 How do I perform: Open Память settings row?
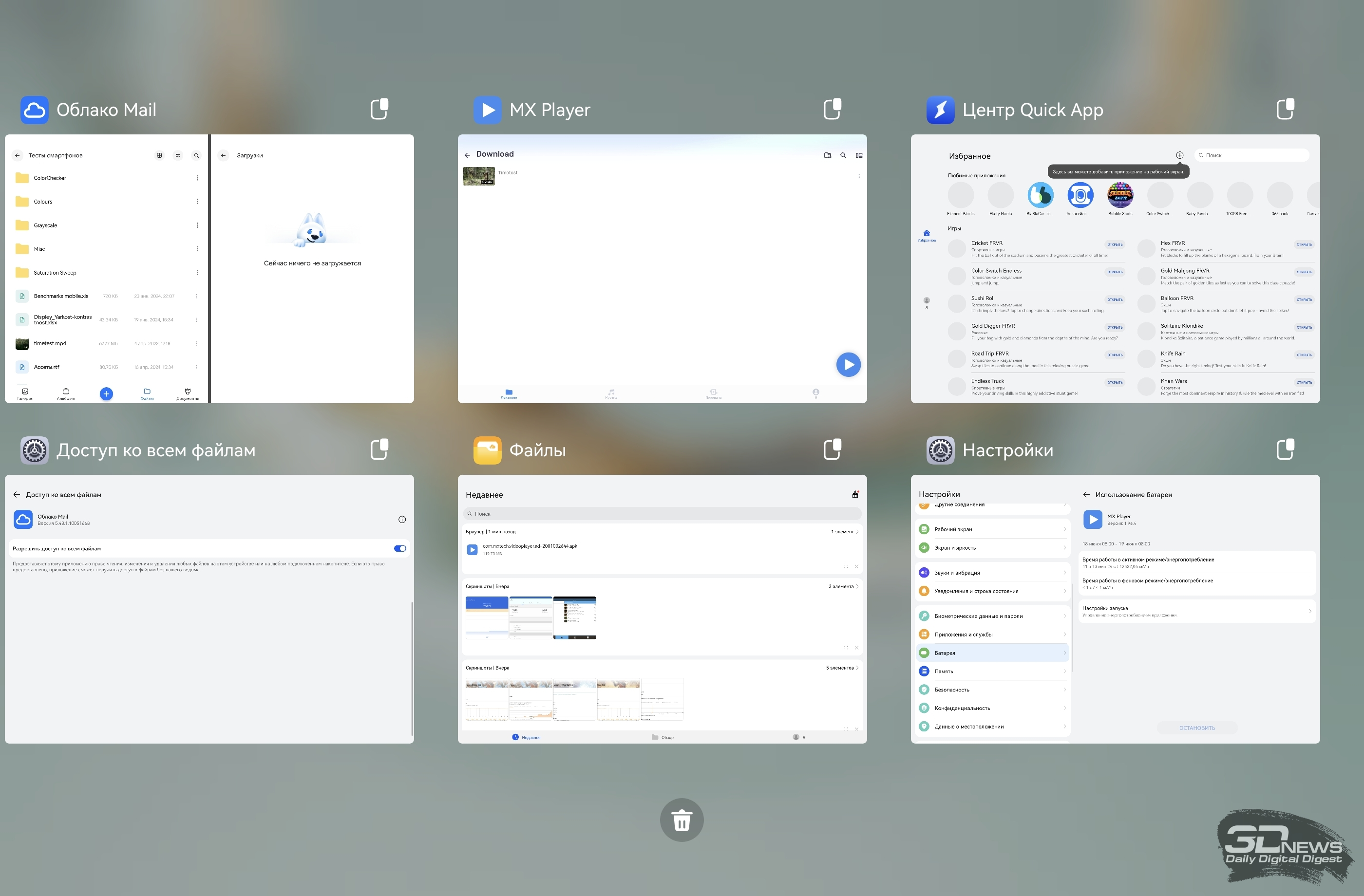click(992, 671)
